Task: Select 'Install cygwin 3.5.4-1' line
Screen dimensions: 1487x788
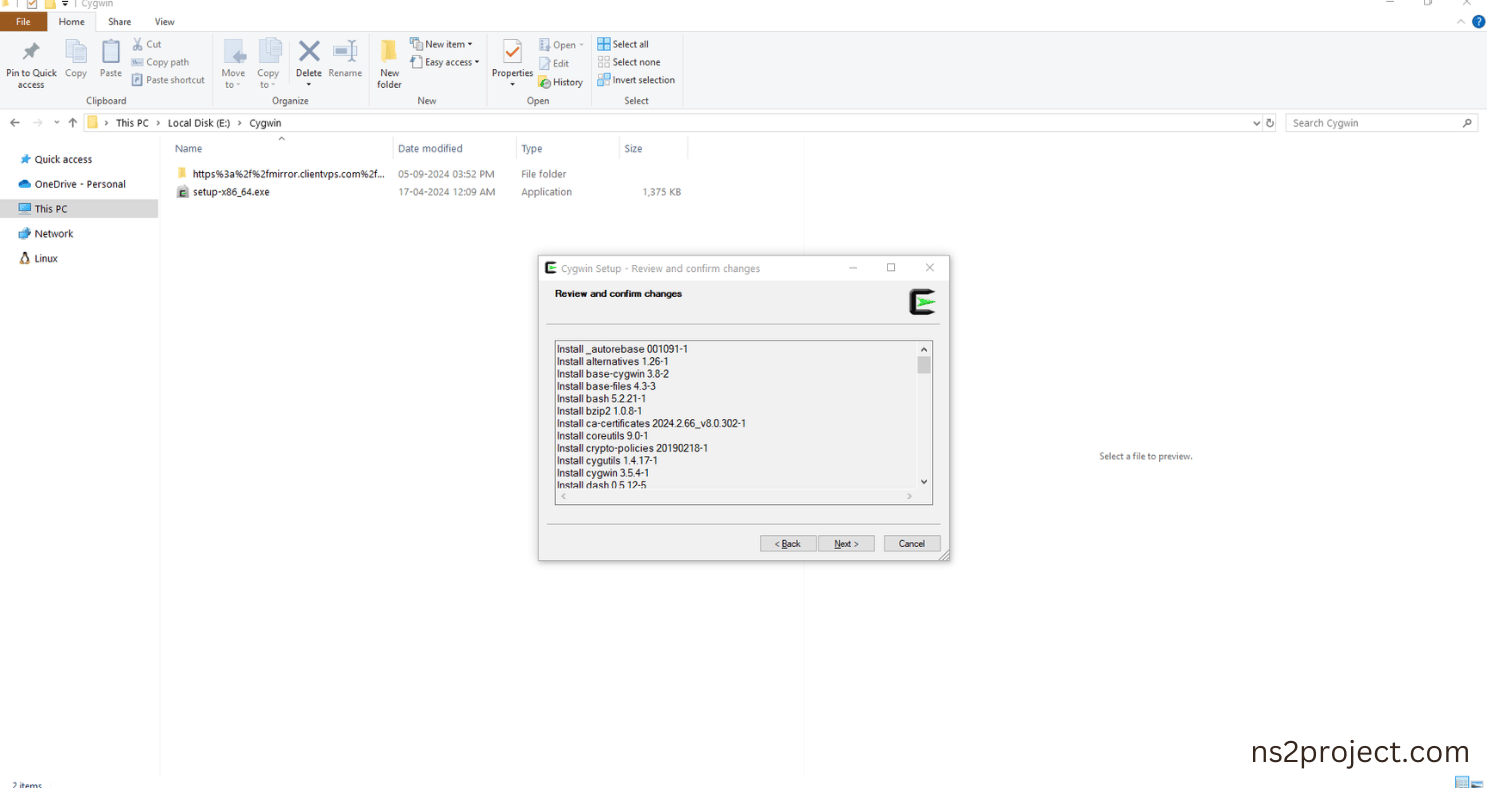Action: [x=603, y=473]
